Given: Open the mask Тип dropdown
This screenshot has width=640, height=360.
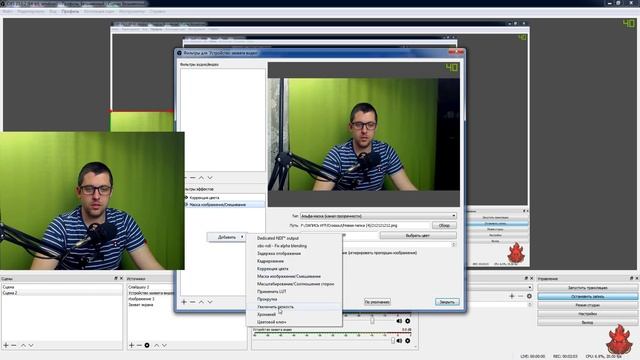Looking at the screenshot, I should 378,216.
